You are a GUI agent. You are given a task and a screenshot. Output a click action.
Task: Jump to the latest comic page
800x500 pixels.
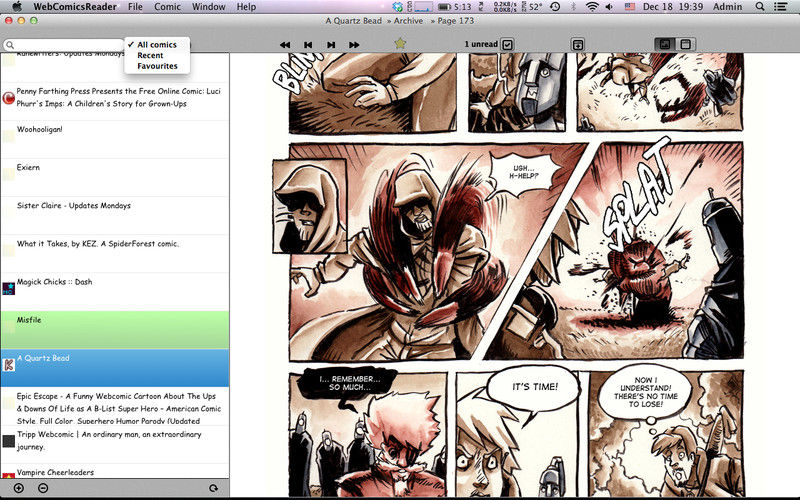point(354,45)
